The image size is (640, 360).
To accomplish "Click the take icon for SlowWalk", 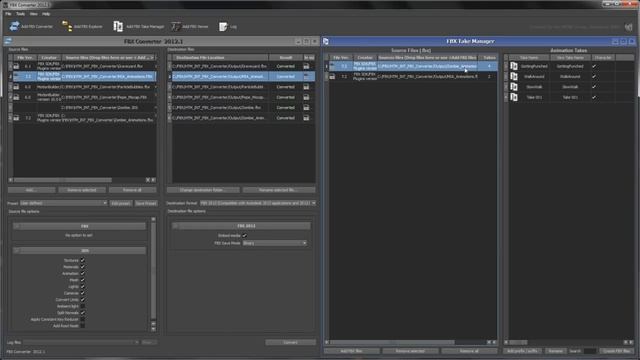I will 514,87.
